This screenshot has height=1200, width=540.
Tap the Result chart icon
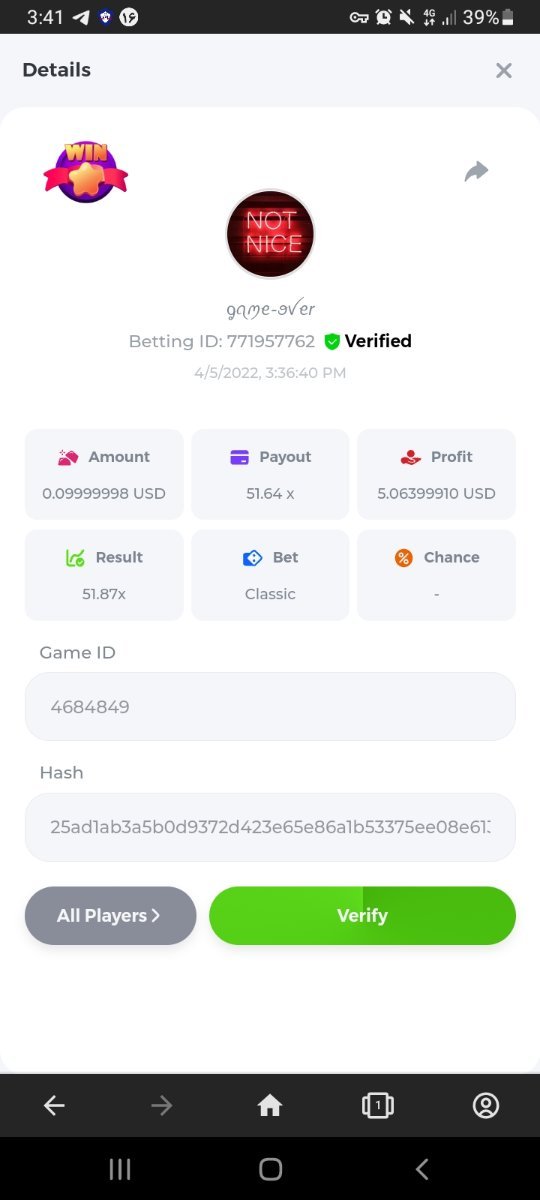coord(75,558)
